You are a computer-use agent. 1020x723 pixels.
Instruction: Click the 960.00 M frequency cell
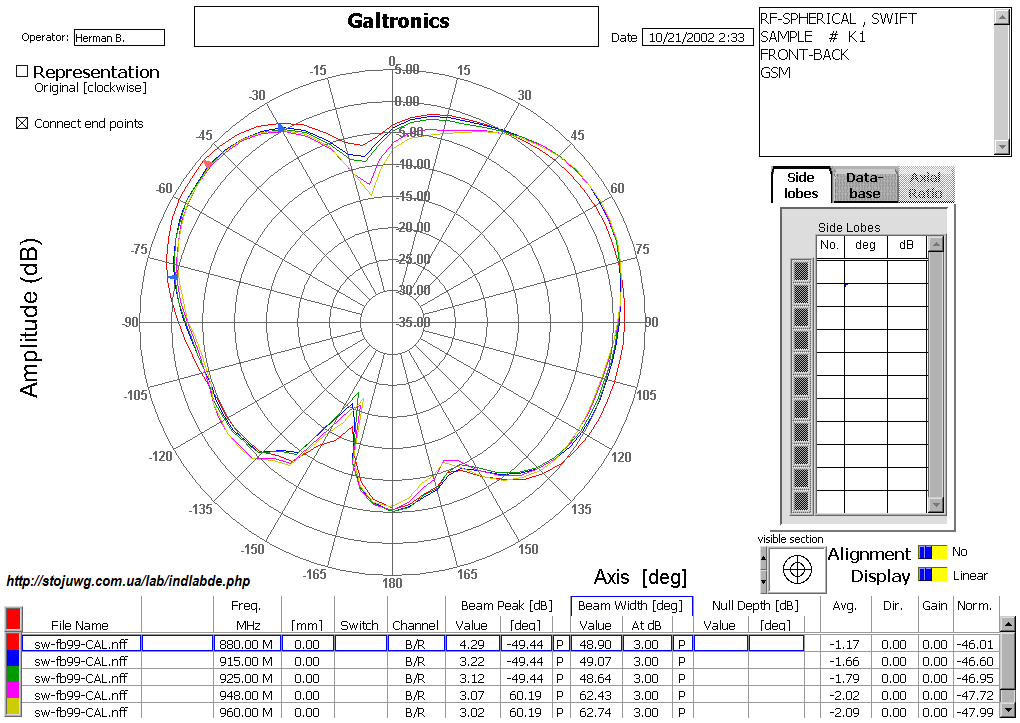click(247, 712)
